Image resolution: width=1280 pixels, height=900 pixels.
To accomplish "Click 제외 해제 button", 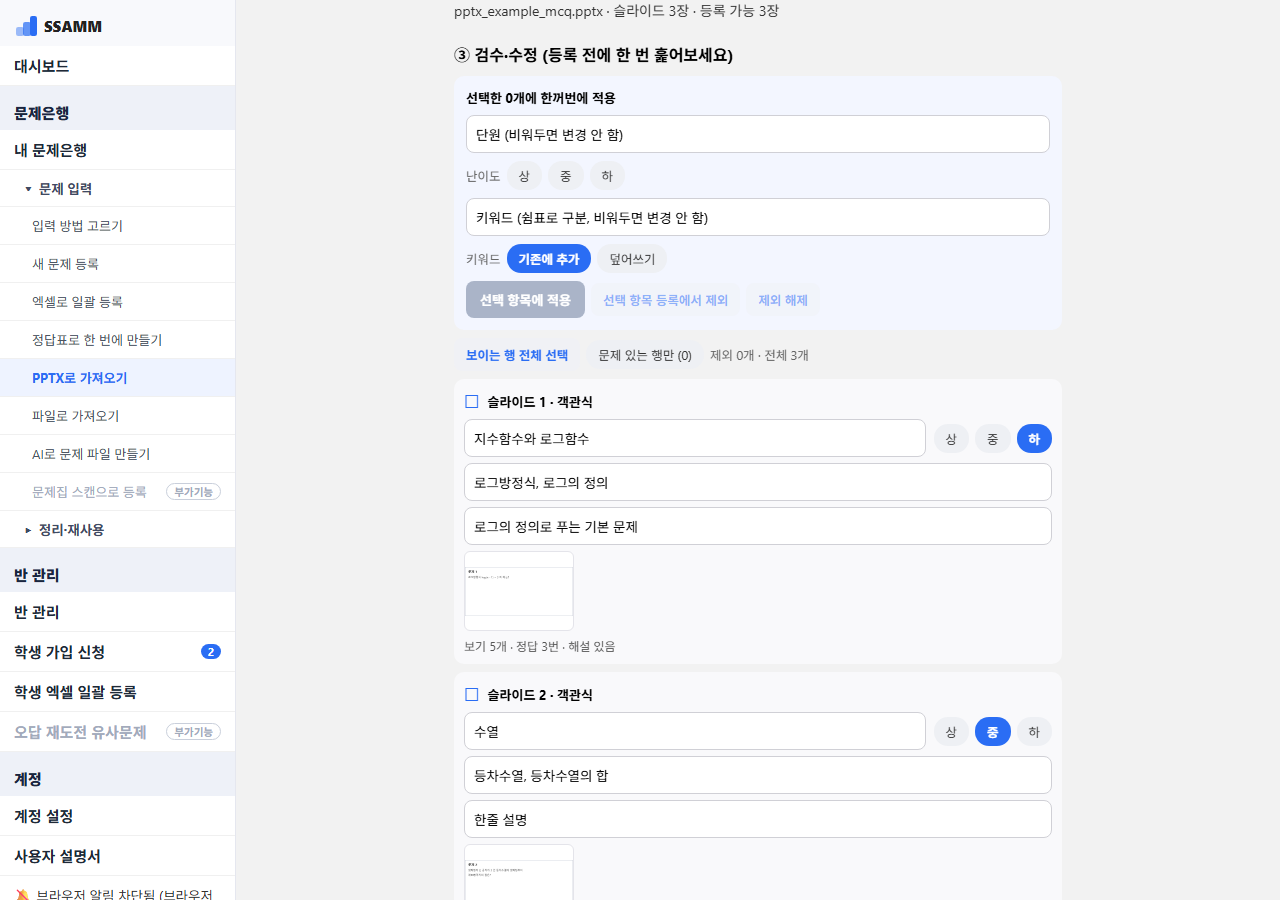I will pyautogui.click(x=783, y=300).
